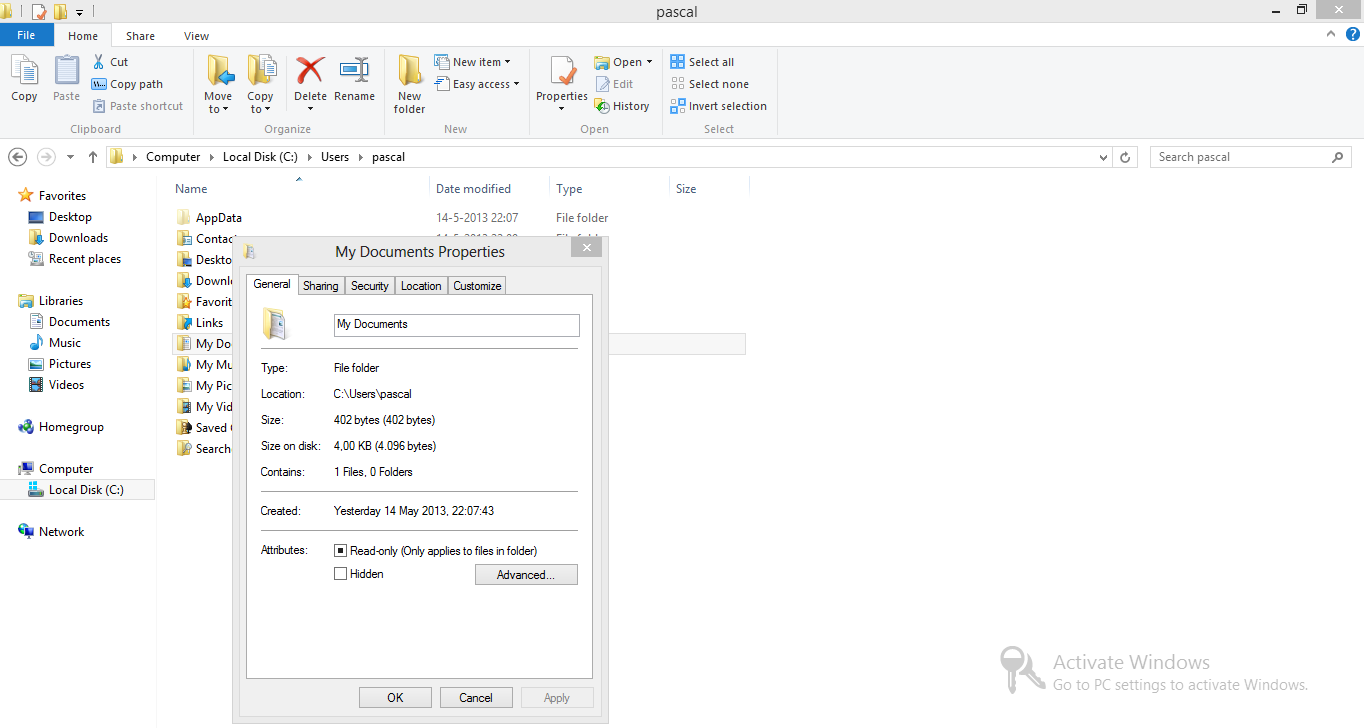Open the Help question mark icon
Viewport: 1364px width, 728px height.
1352,34
